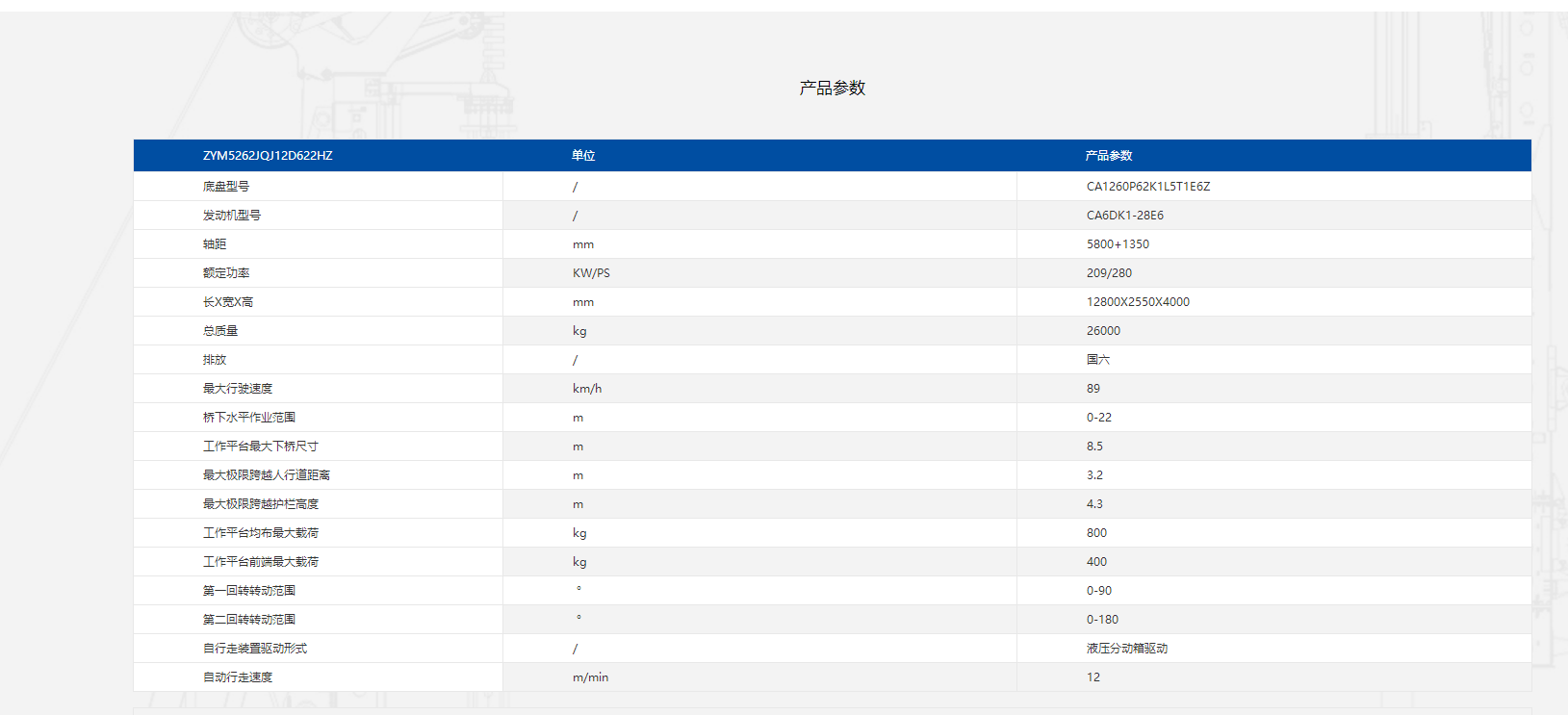This screenshot has height=715, width=1568.
Task: Click the slash unit in the 底盘型号 row
Action: pyautogui.click(x=576, y=187)
